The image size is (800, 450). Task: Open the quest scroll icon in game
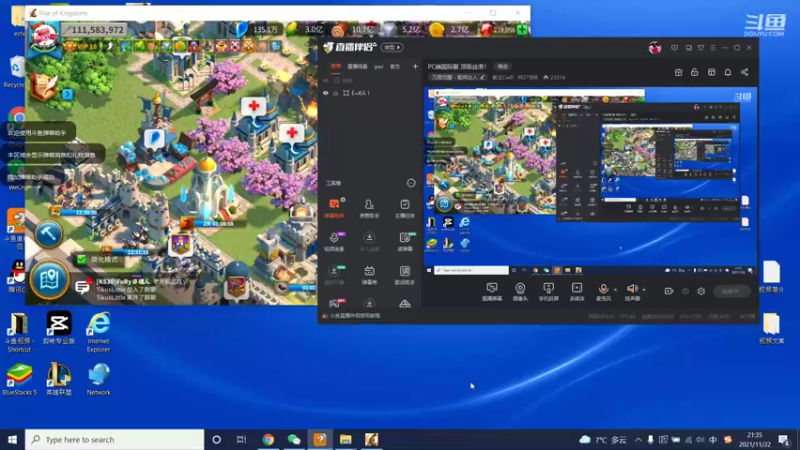coord(43,87)
